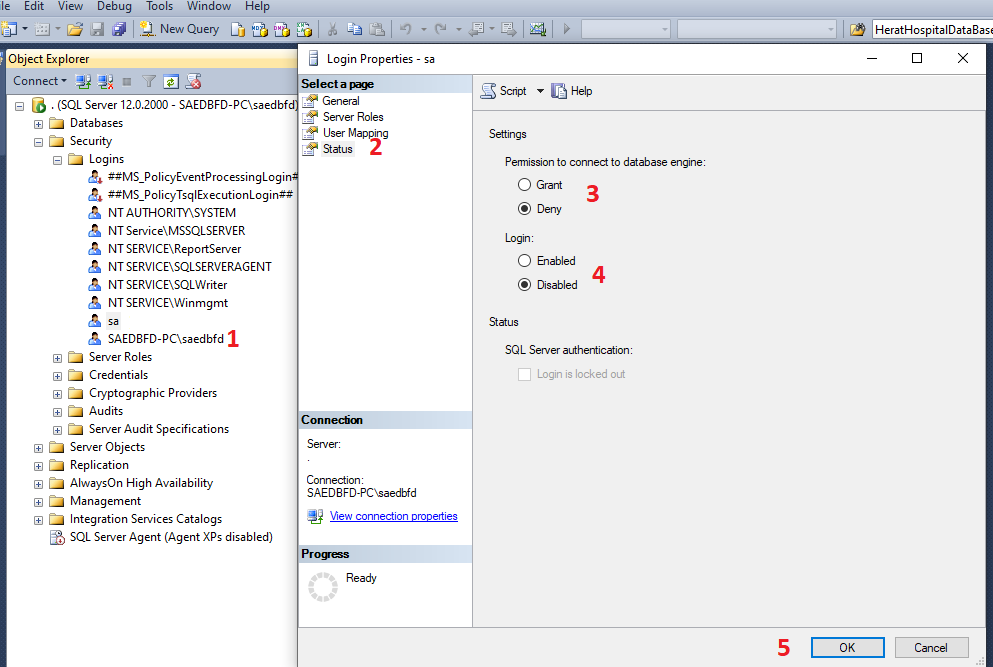Click the HeratHospitalDataBase combo box
993x667 pixels.
pyautogui.click(x=932, y=30)
